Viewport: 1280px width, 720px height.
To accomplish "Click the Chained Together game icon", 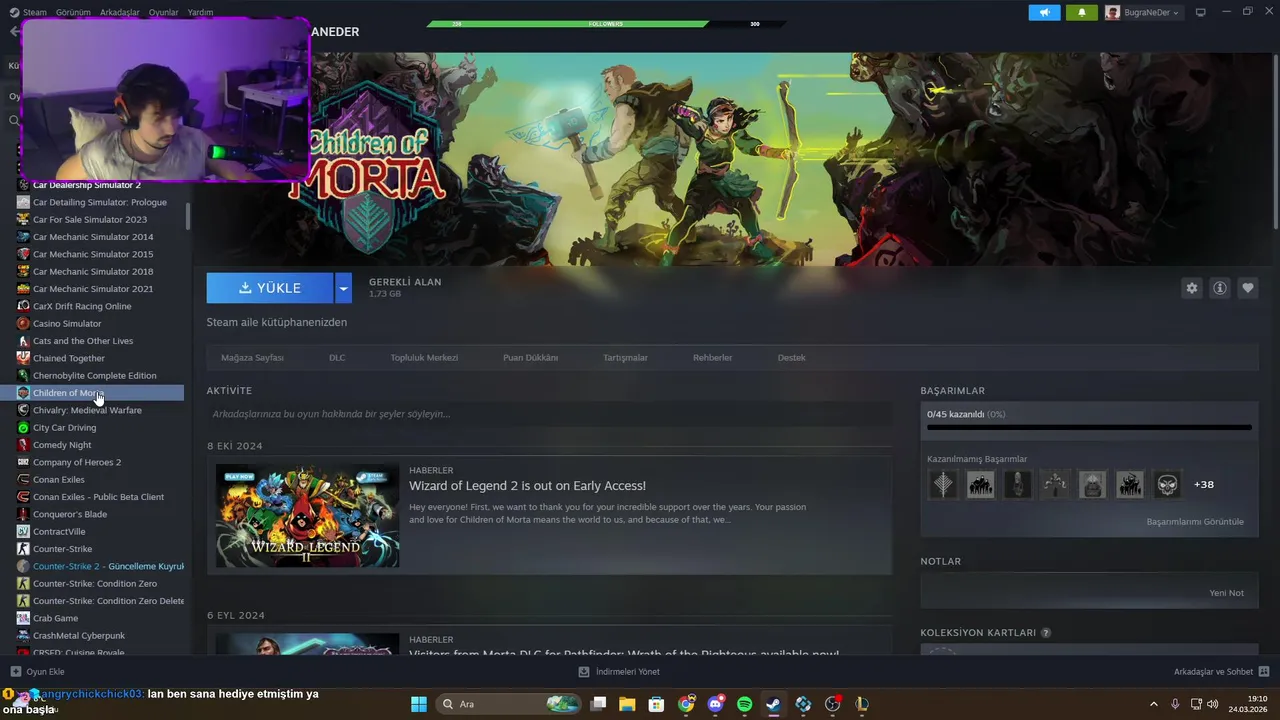I will click(24, 358).
